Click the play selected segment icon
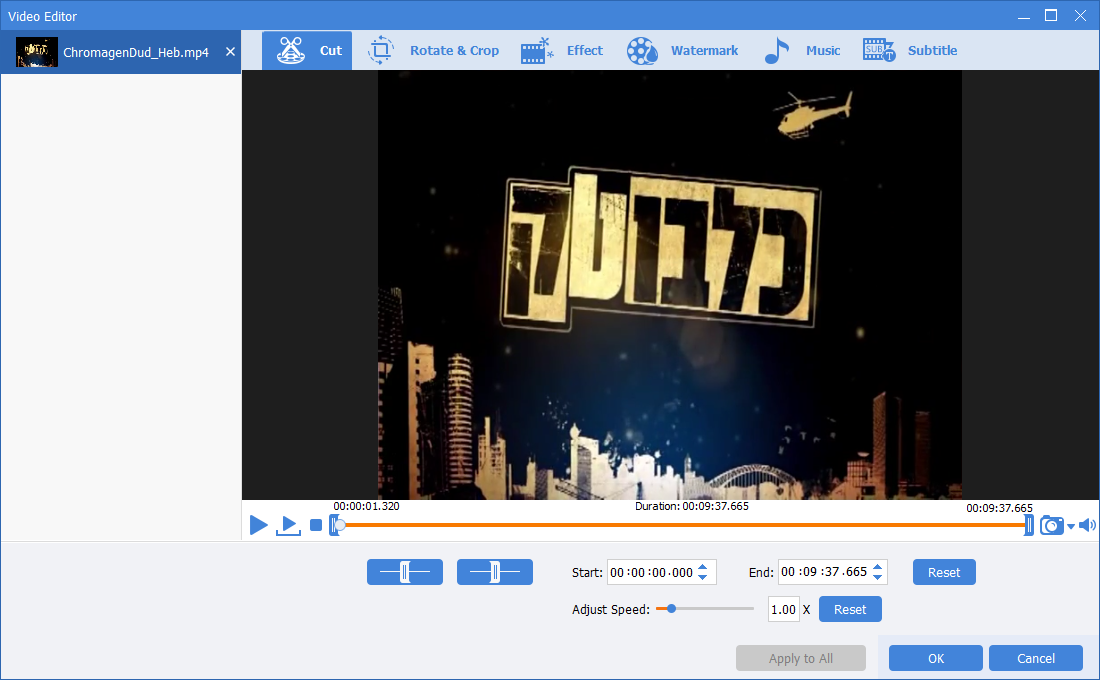This screenshot has height=680, width=1100. (x=288, y=525)
